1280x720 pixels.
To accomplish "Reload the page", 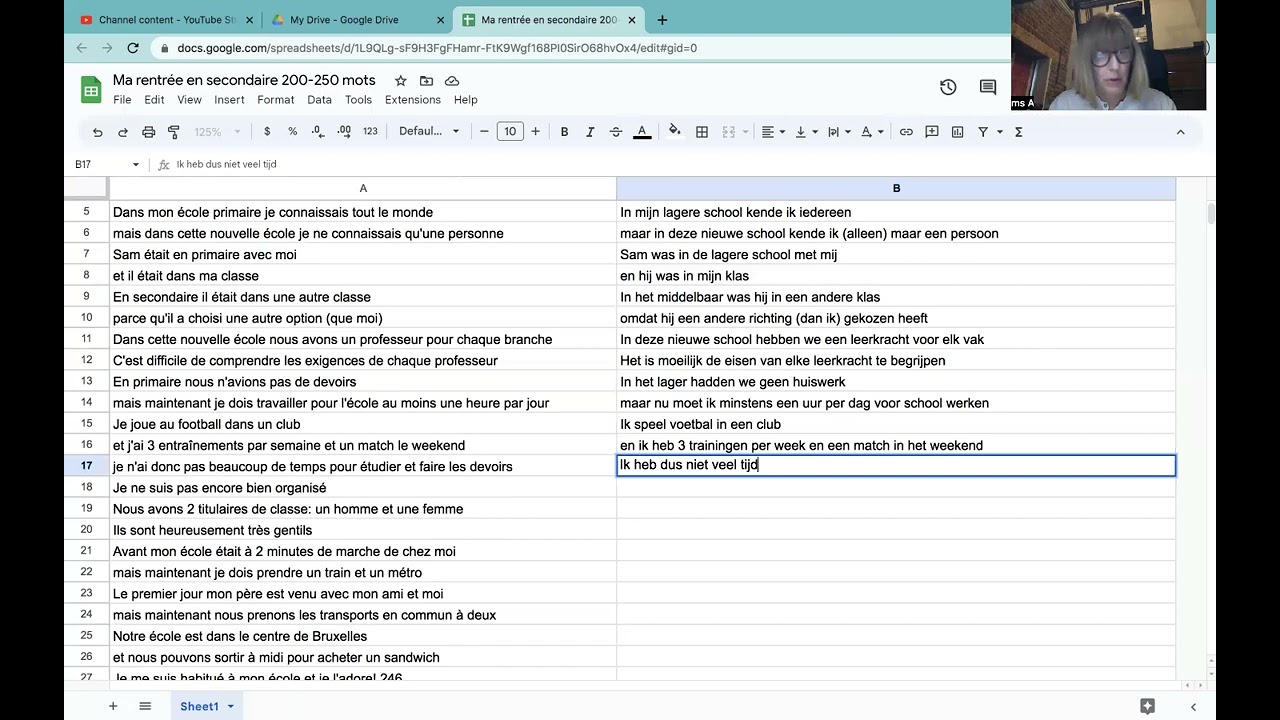I will [x=133, y=48].
